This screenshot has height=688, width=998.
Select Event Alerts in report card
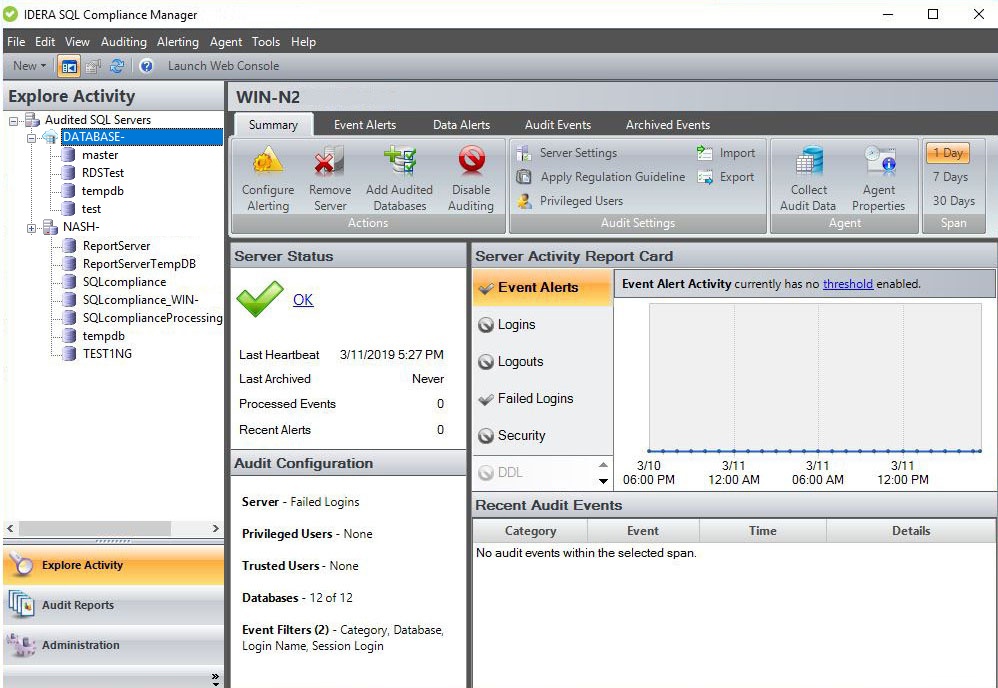[x=543, y=288]
